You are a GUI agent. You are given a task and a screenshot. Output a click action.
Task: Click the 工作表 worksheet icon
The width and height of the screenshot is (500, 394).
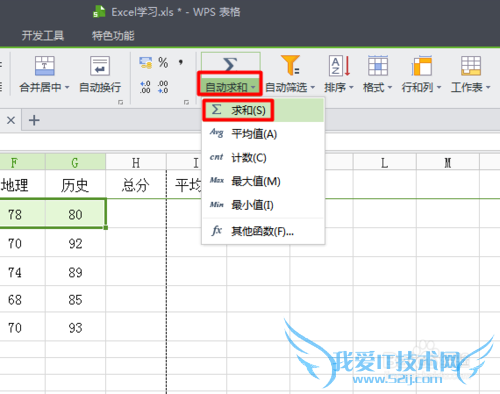pyautogui.click(x=471, y=65)
